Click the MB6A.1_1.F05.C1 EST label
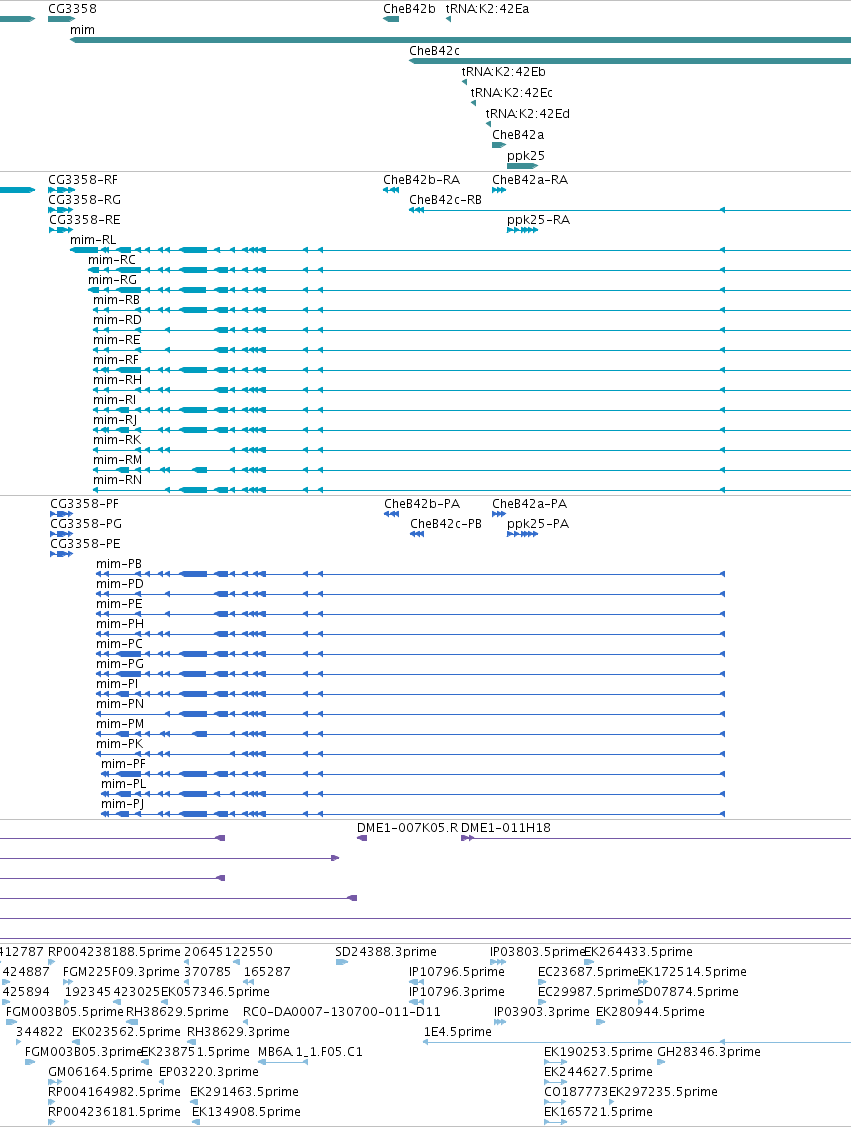Viewport: 851px width, 1127px height. (x=310, y=1052)
